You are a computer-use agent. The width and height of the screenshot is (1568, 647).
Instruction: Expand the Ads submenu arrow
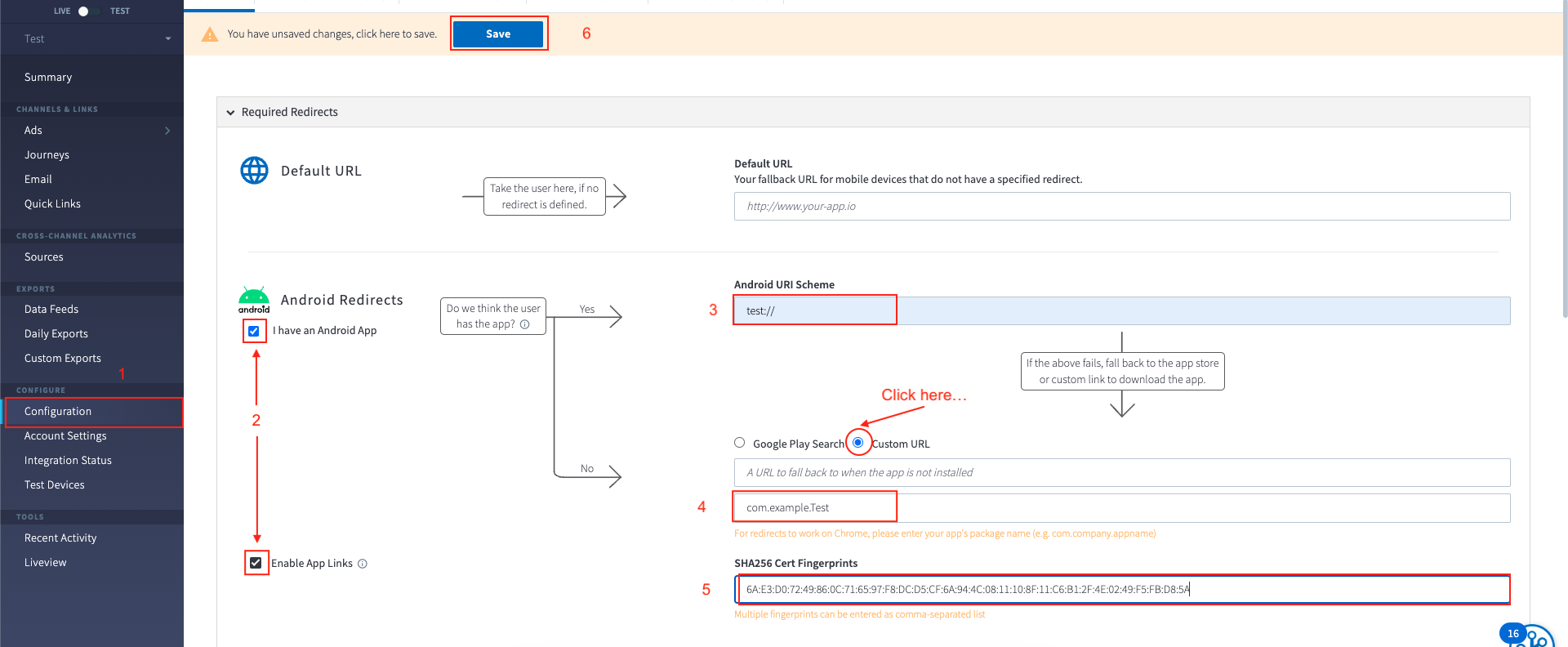(x=167, y=131)
